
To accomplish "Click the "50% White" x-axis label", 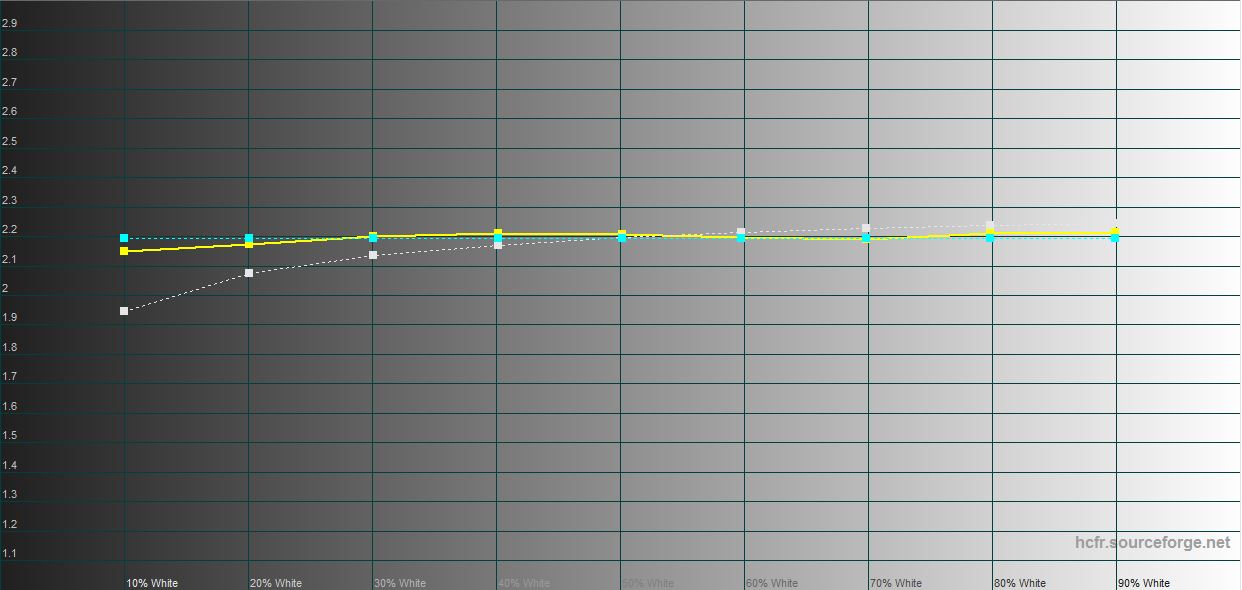I will [648, 583].
